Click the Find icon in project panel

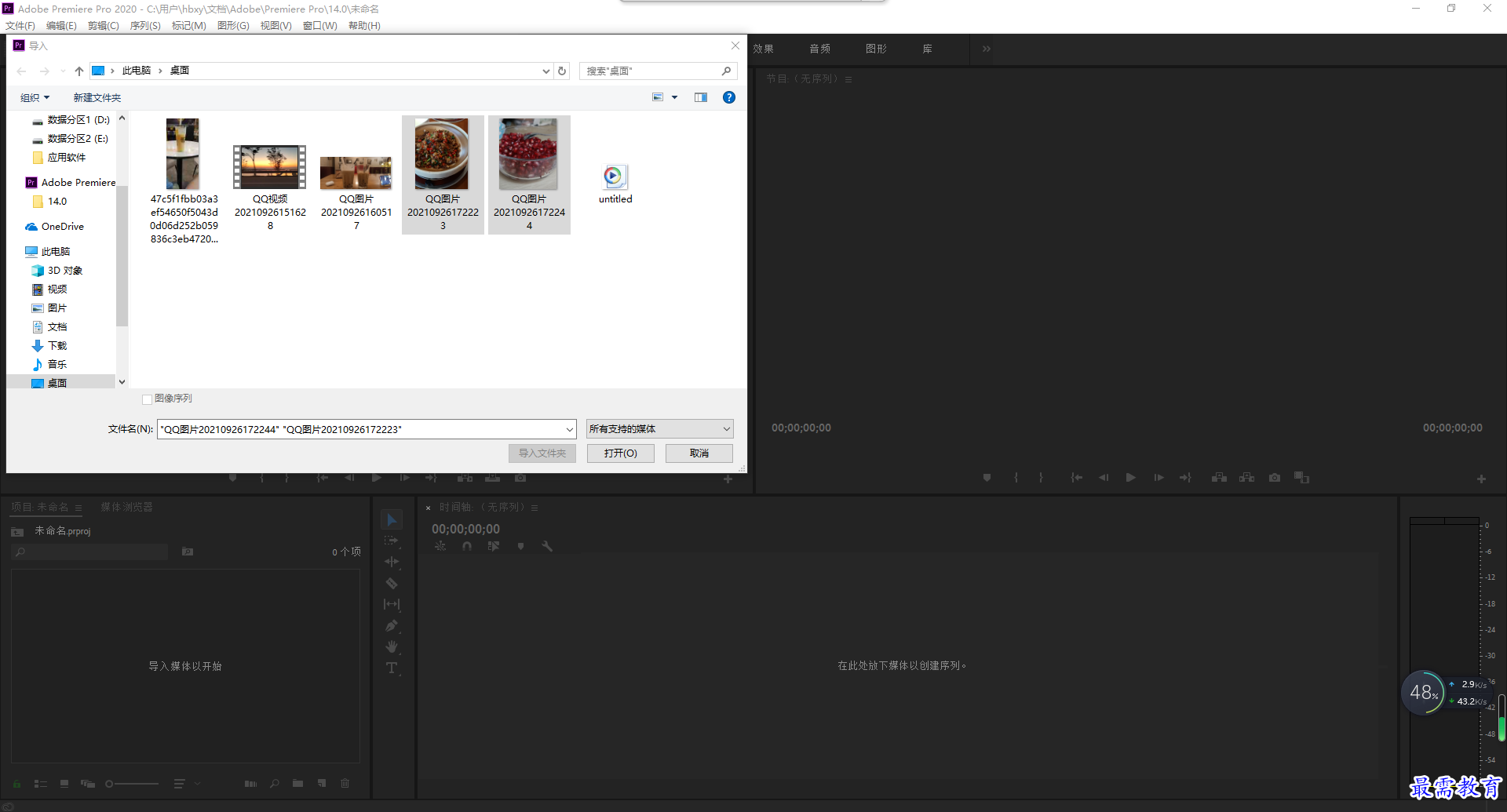click(x=275, y=783)
